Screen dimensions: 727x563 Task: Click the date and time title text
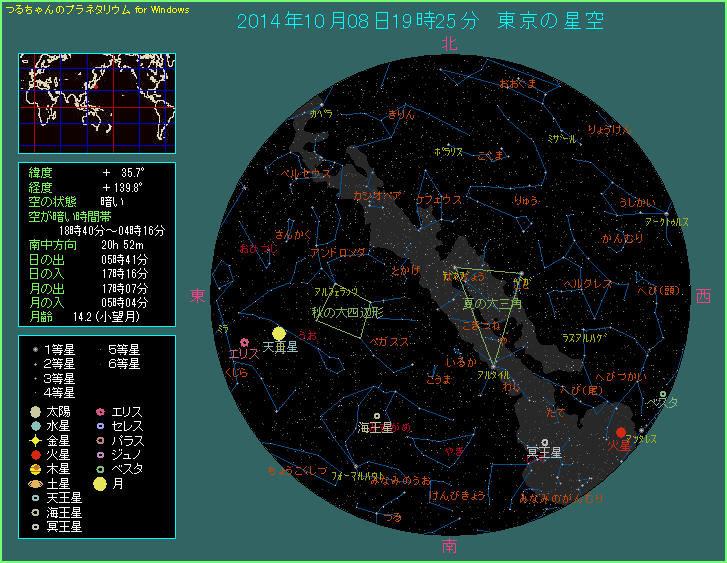tap(420, 21)
